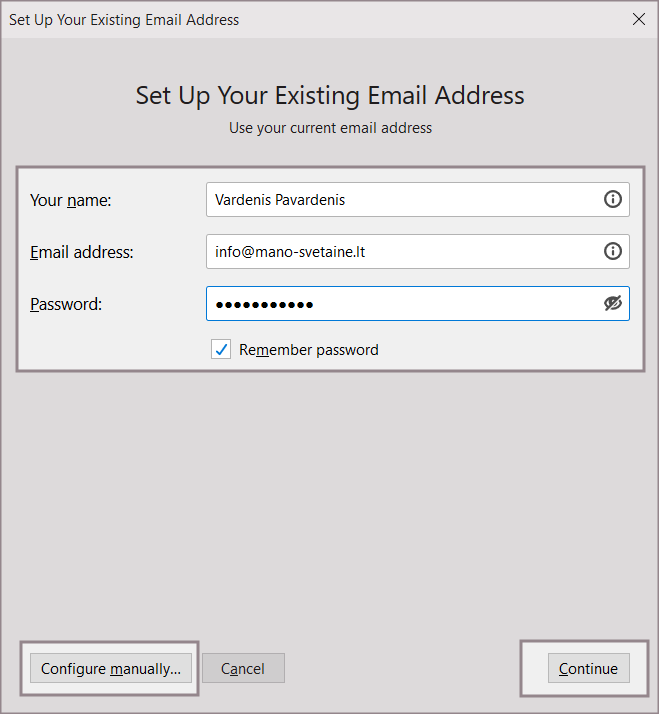Click the large Set Up Your Existing Email Address heading
This screenshot has width=659, height=714.
[330, 95]
